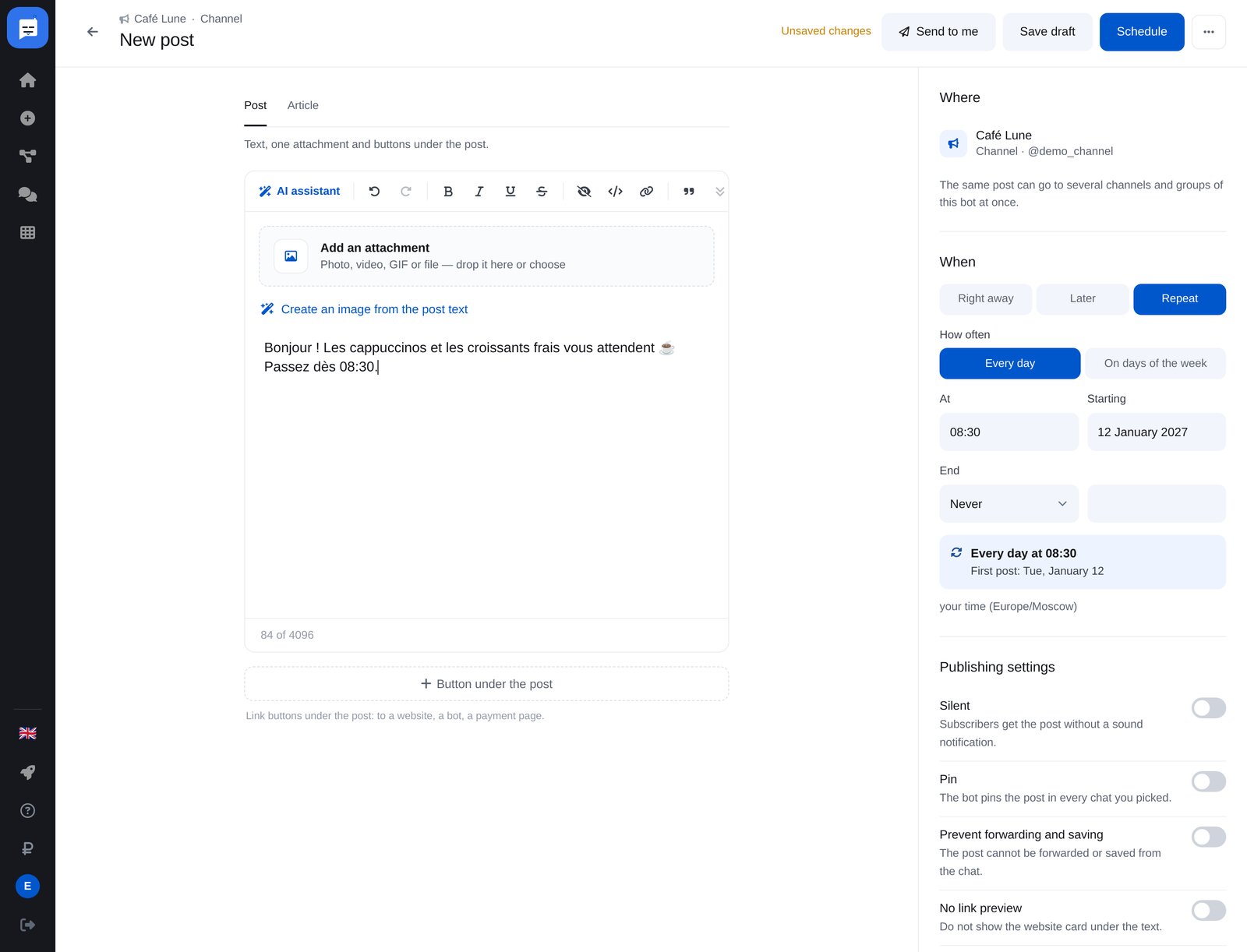Click the rocket icon in the sidebar
This screenshot has width=1247, height=952.
[27, 772]
